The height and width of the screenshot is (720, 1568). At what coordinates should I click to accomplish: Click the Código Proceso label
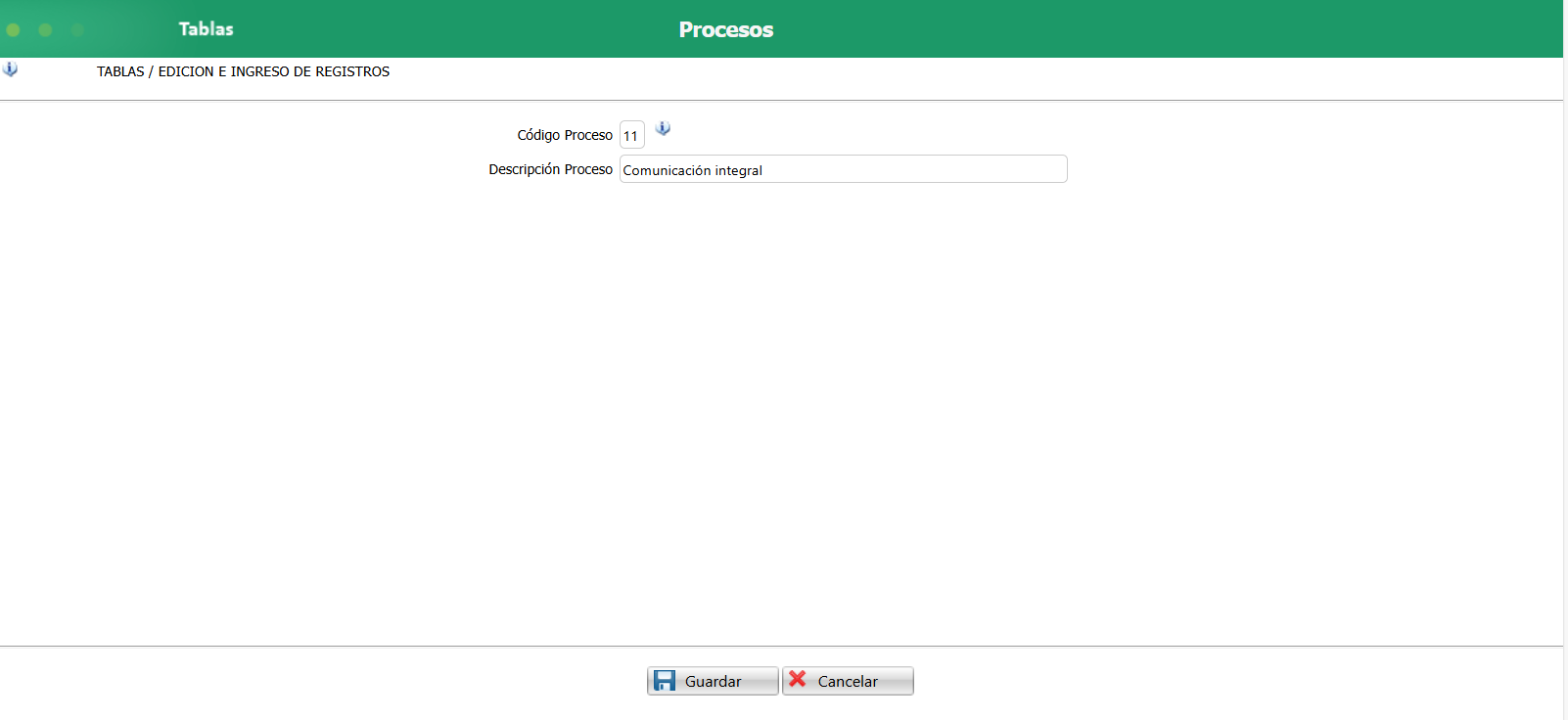coord(565,135)
